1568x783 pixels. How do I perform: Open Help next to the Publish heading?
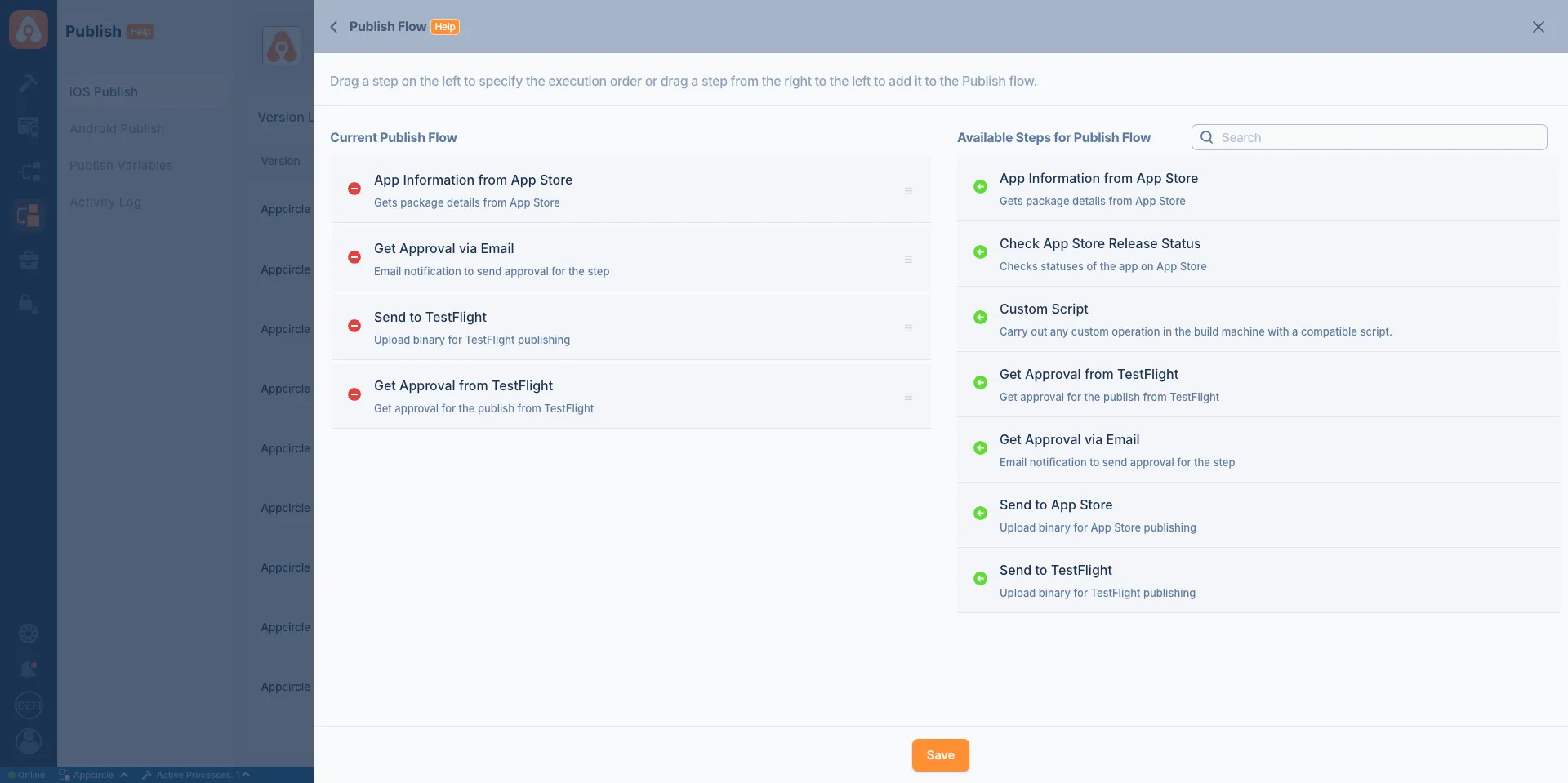140,31
